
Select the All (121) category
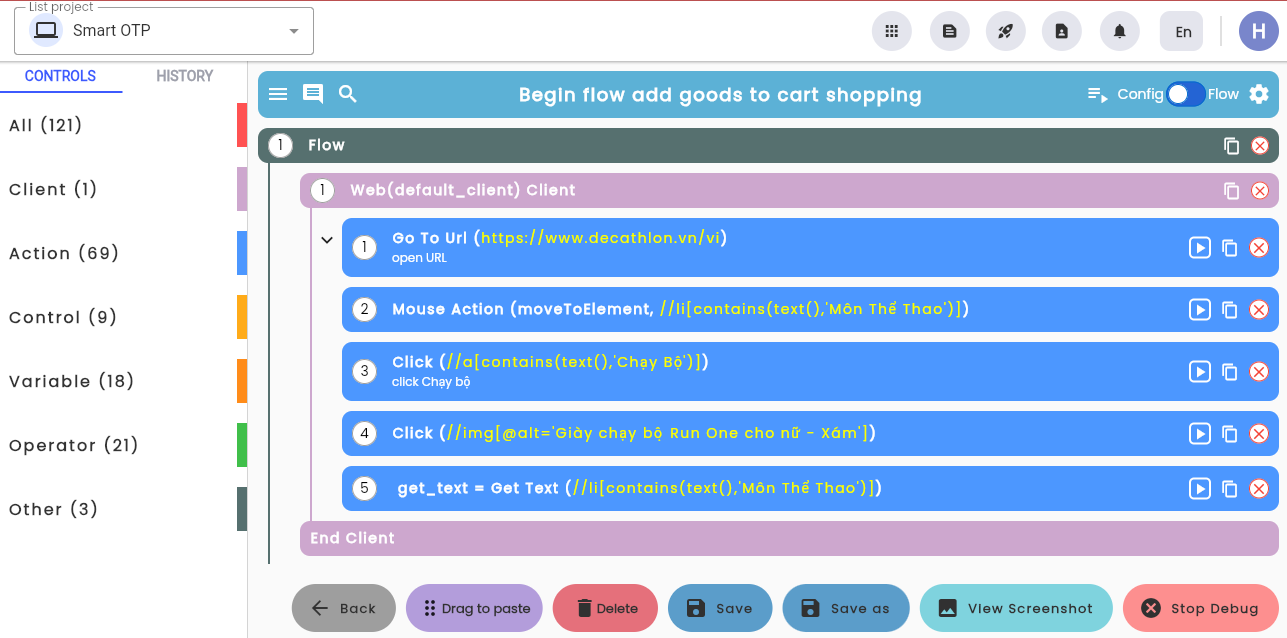pos(123,125)
